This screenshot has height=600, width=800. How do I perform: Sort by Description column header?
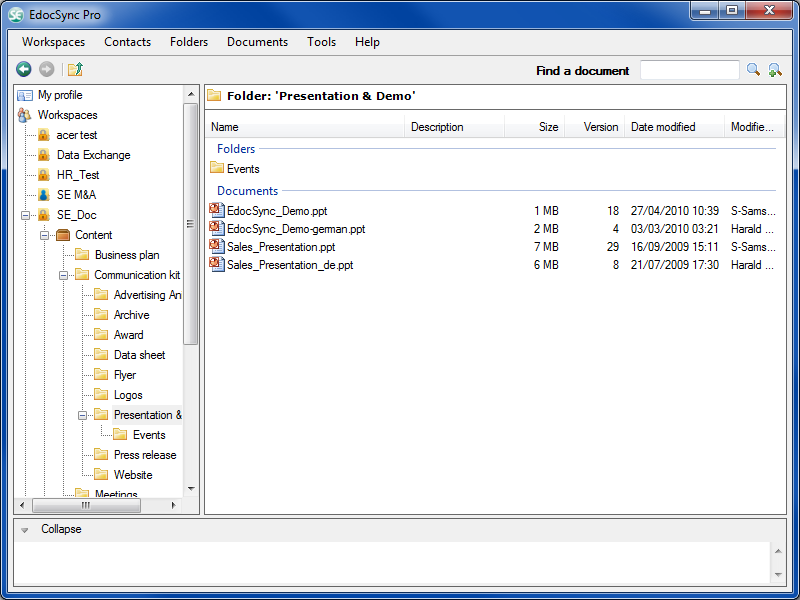pos(455,127)
